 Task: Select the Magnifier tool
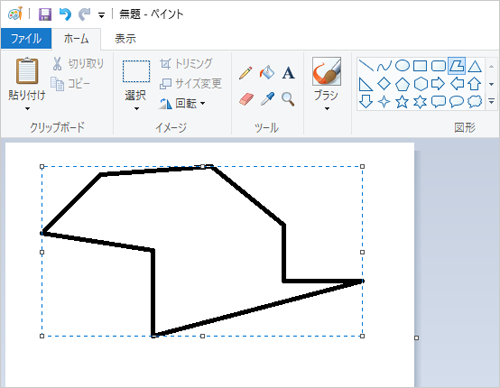point(288,99)
